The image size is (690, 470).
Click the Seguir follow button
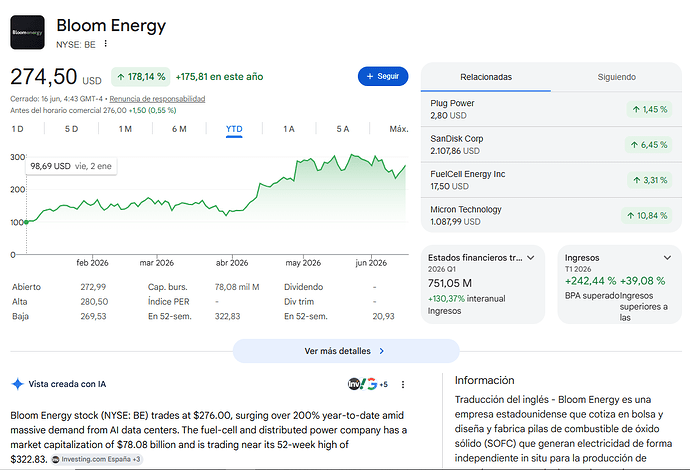click(383, 76)
